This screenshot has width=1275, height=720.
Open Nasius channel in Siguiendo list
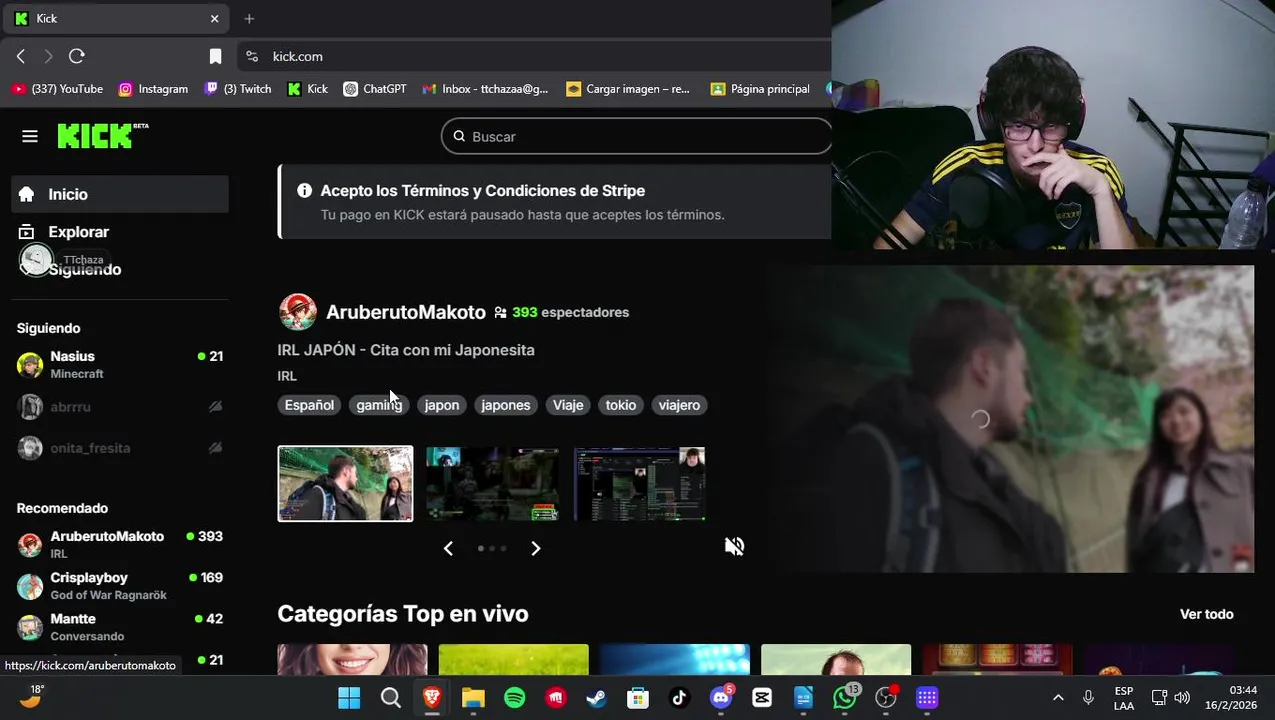click(120, 365)
